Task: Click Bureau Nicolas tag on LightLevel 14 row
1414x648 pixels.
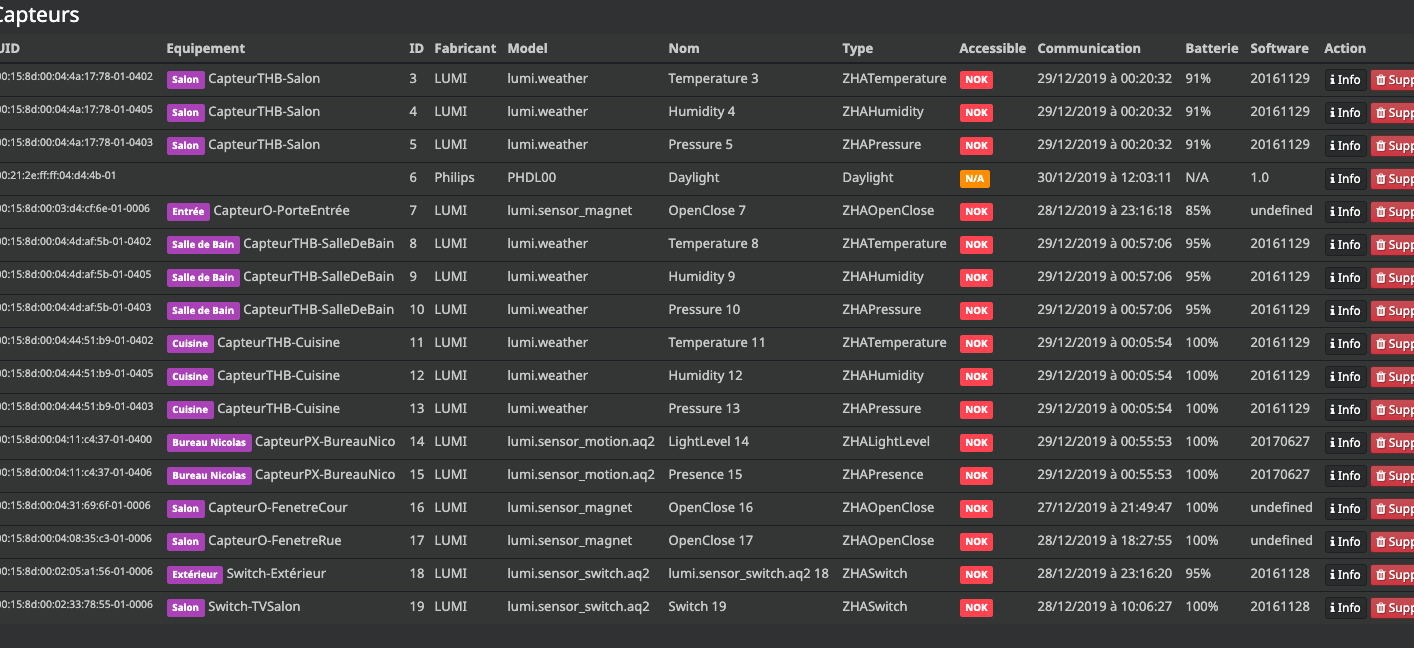Action: [x=209, y=443]
